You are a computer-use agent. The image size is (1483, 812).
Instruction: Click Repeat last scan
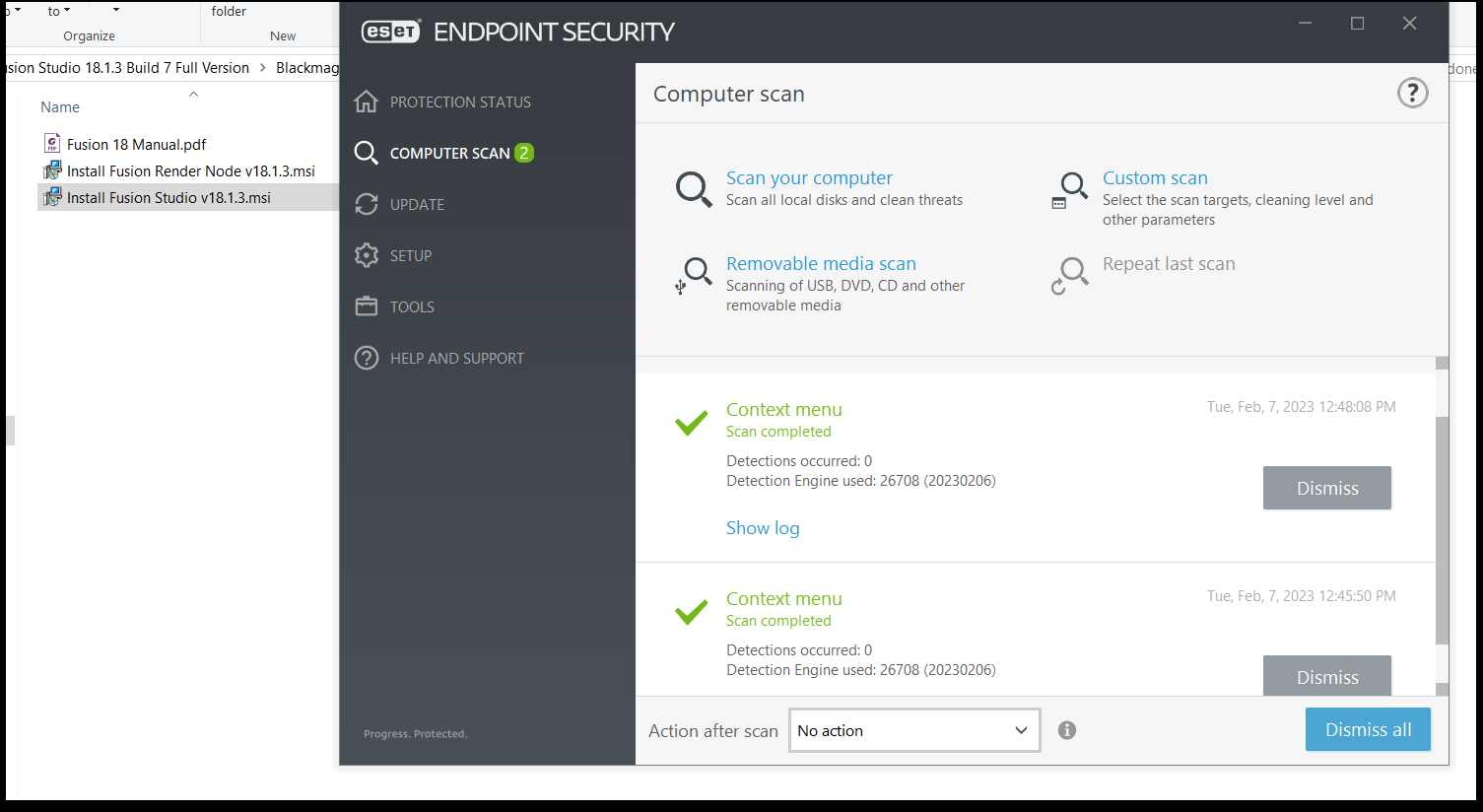coord(1169,264)
